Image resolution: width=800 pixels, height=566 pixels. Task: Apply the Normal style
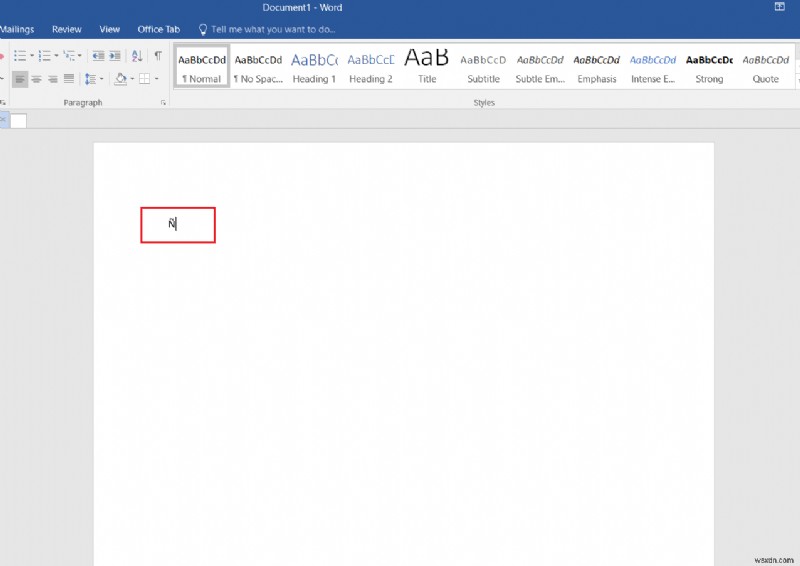[202, 67]
